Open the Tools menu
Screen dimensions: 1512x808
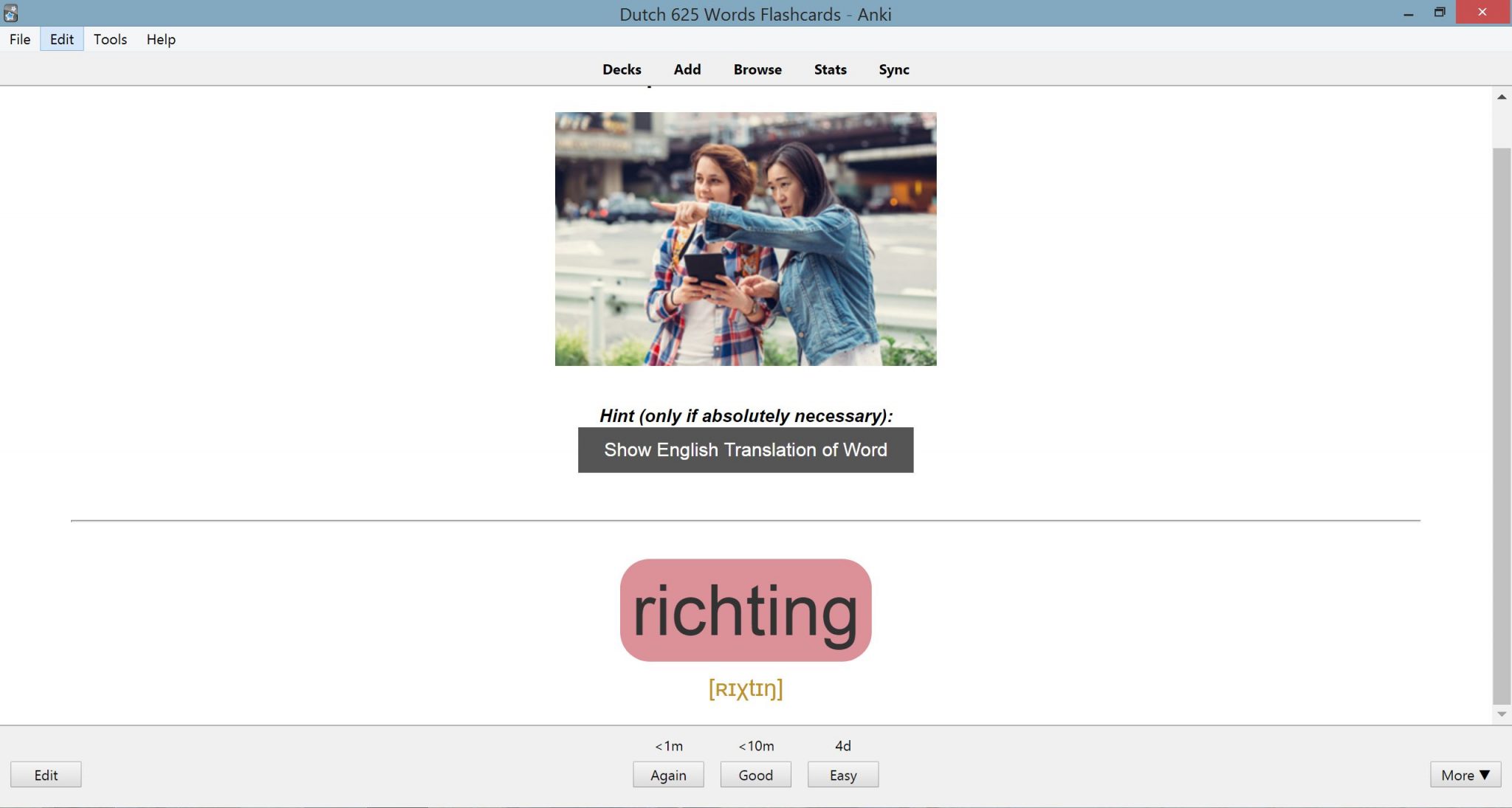pyautogui.click(x=109, y=39)
